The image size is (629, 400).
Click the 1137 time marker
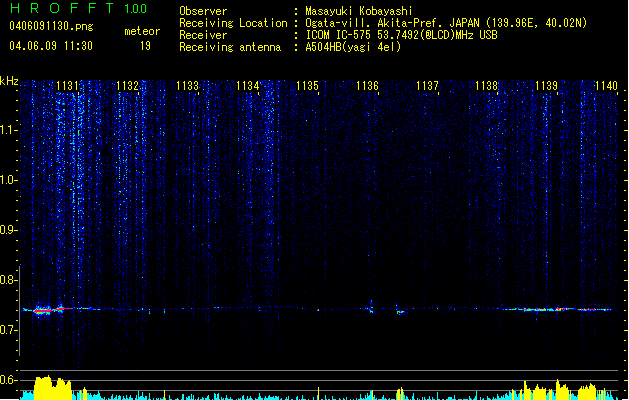427,86
